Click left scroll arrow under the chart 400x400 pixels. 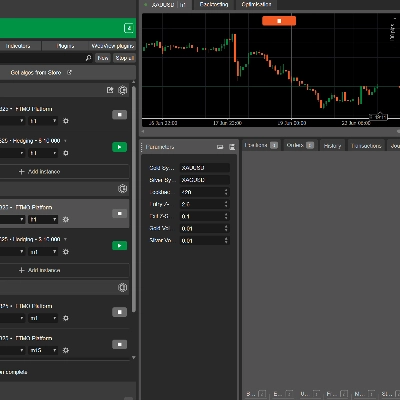point(144,131)
